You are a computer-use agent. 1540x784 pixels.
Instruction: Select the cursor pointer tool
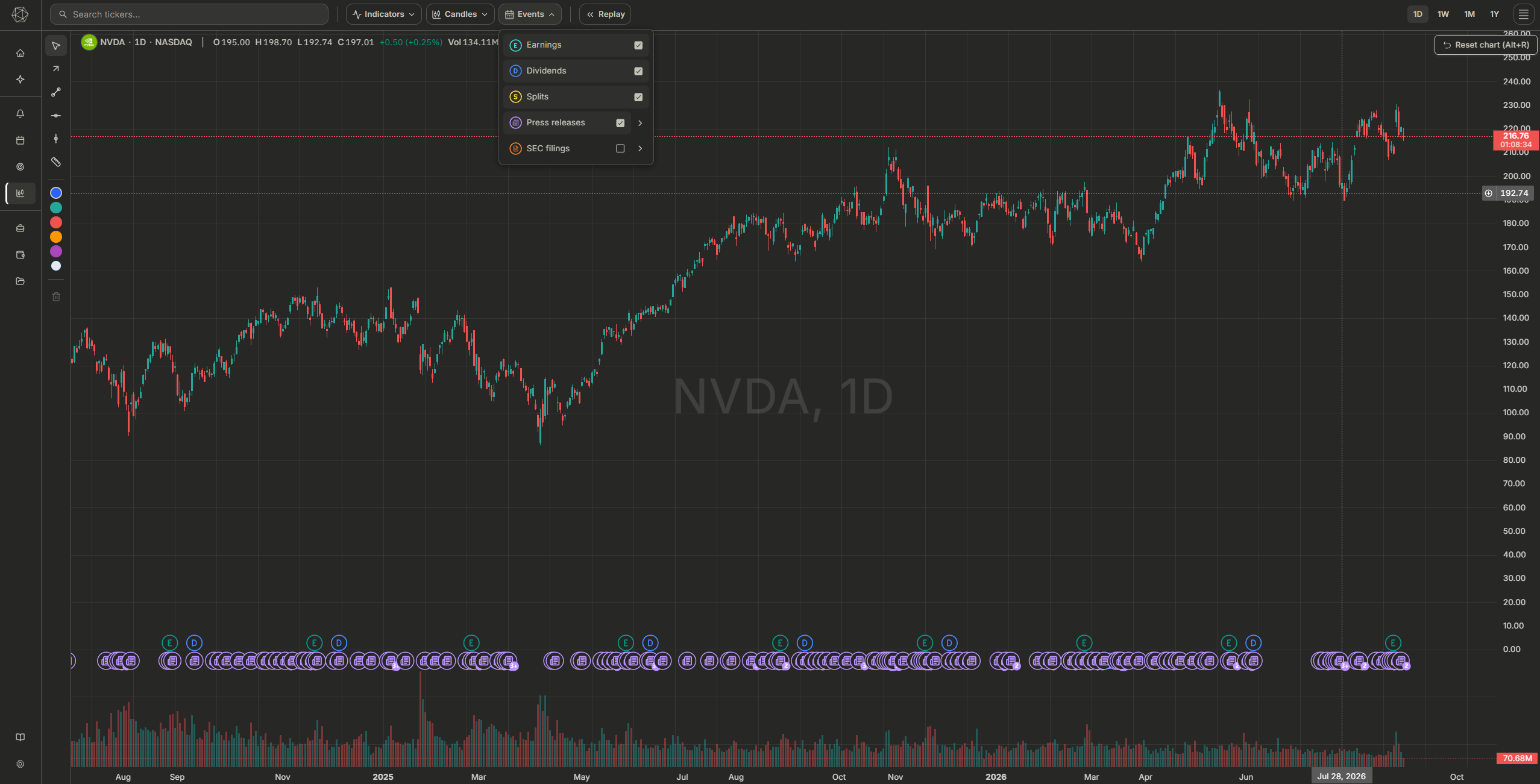pyautogui.click(x=56, y=46)
